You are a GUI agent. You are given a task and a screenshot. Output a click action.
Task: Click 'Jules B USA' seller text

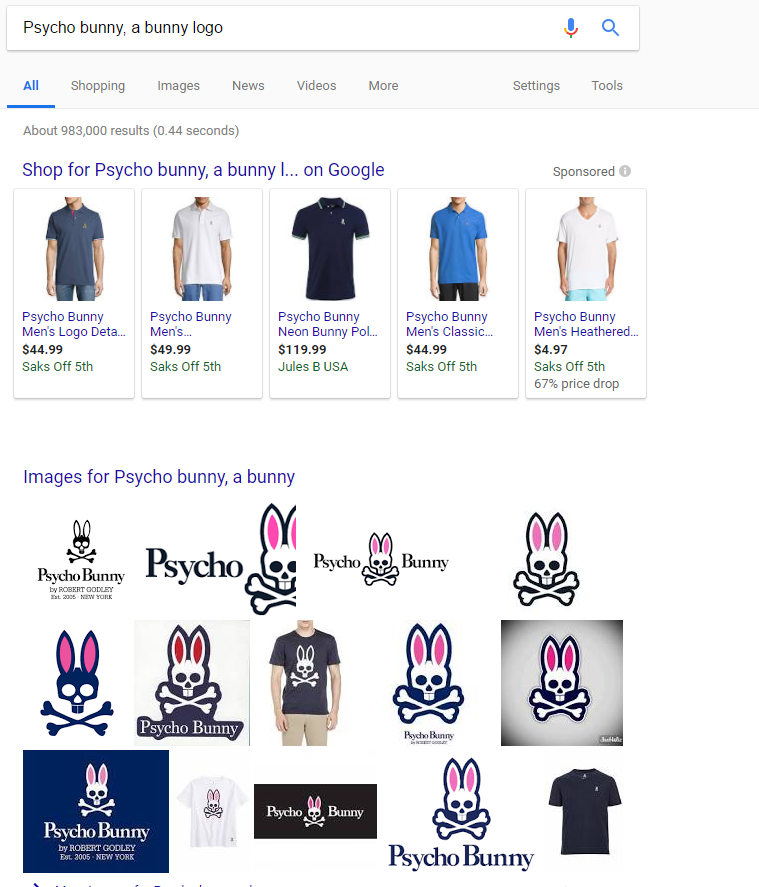313,367
